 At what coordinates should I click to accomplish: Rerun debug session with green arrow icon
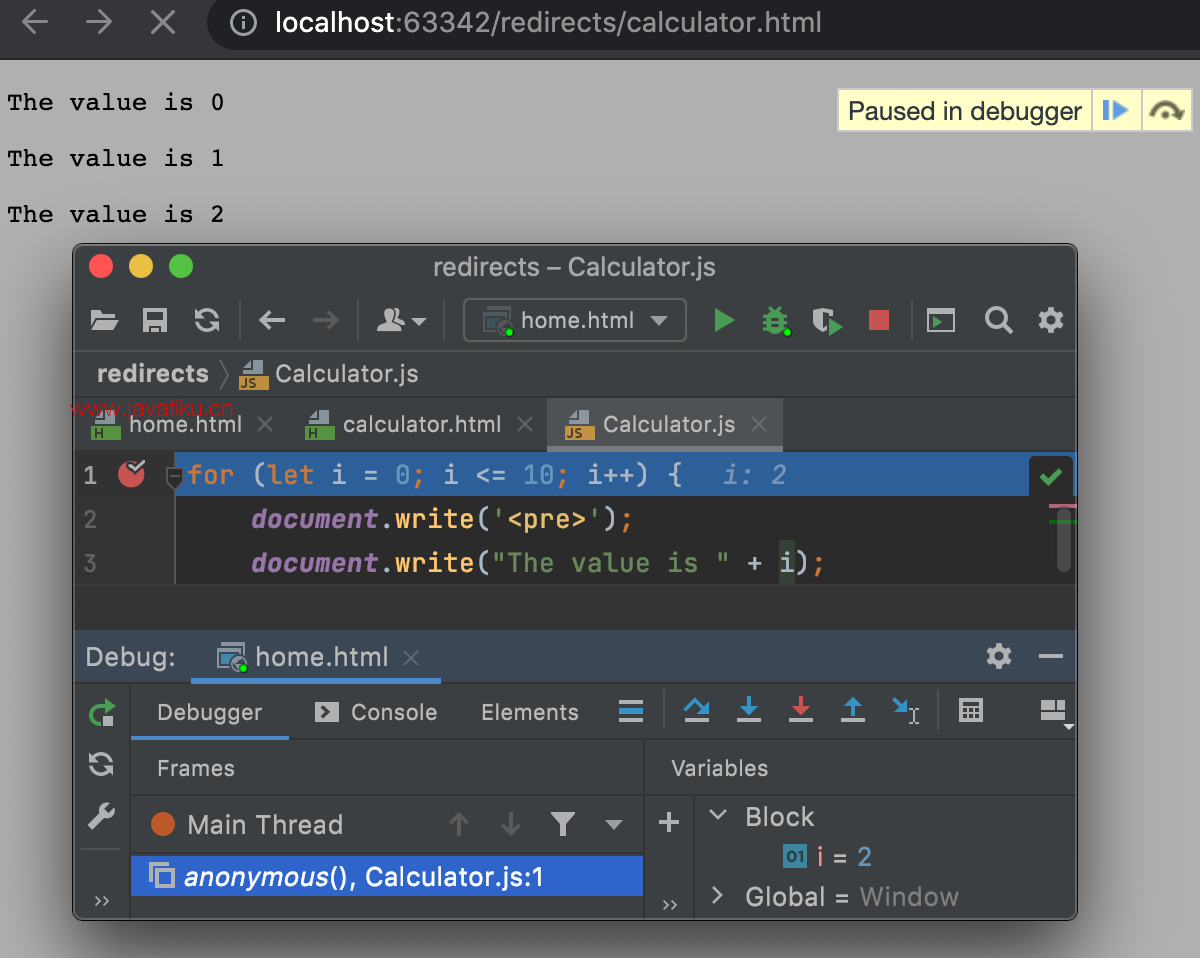[101, 713]
